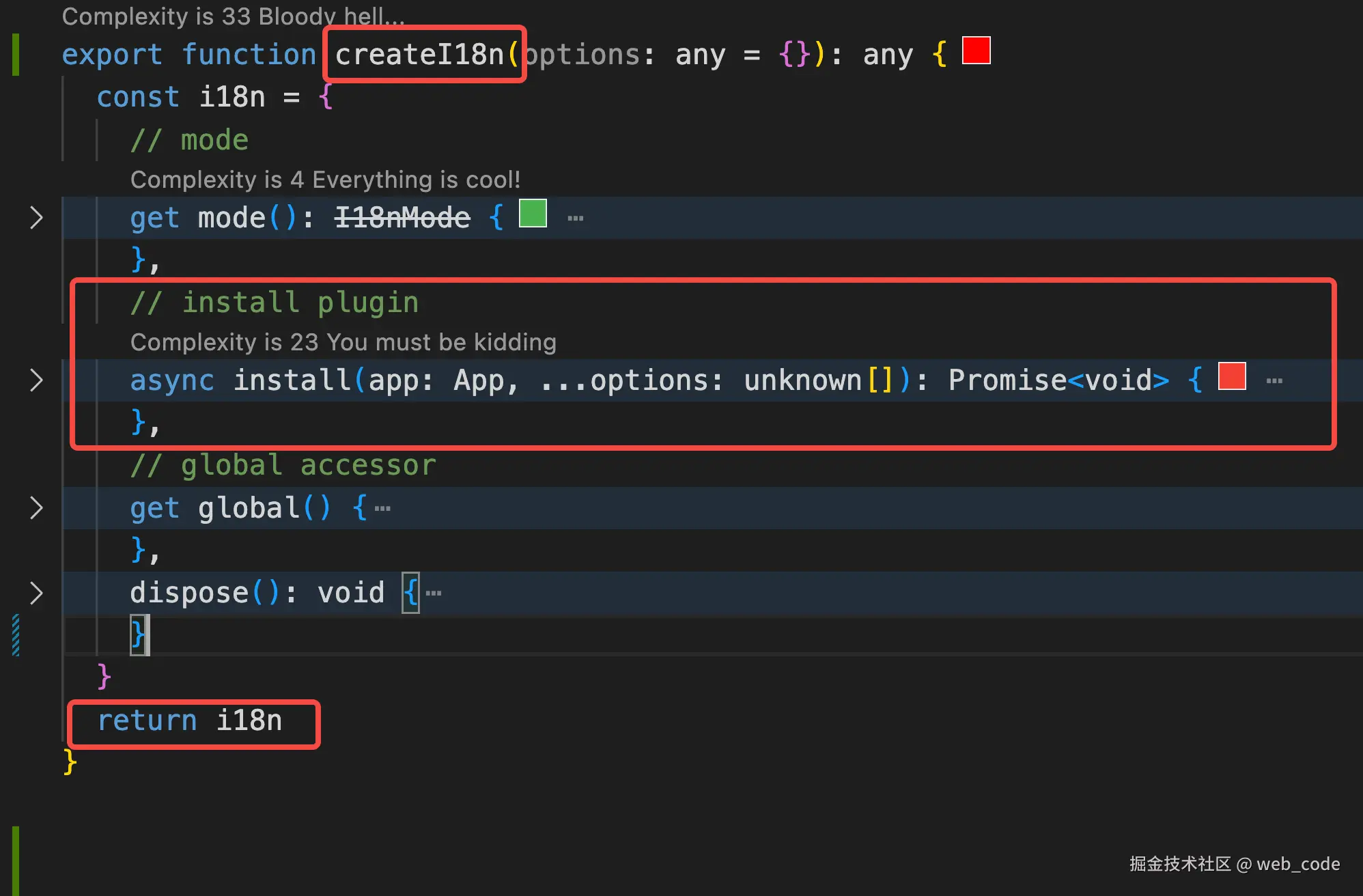Unfold the dispose method chevron
The width and height of the screenshot is (1363, 896).
(36, 593)
